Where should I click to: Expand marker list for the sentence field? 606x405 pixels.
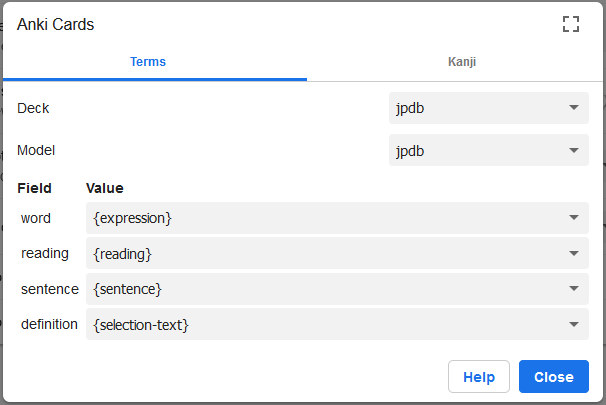click(x=574, y=288)
